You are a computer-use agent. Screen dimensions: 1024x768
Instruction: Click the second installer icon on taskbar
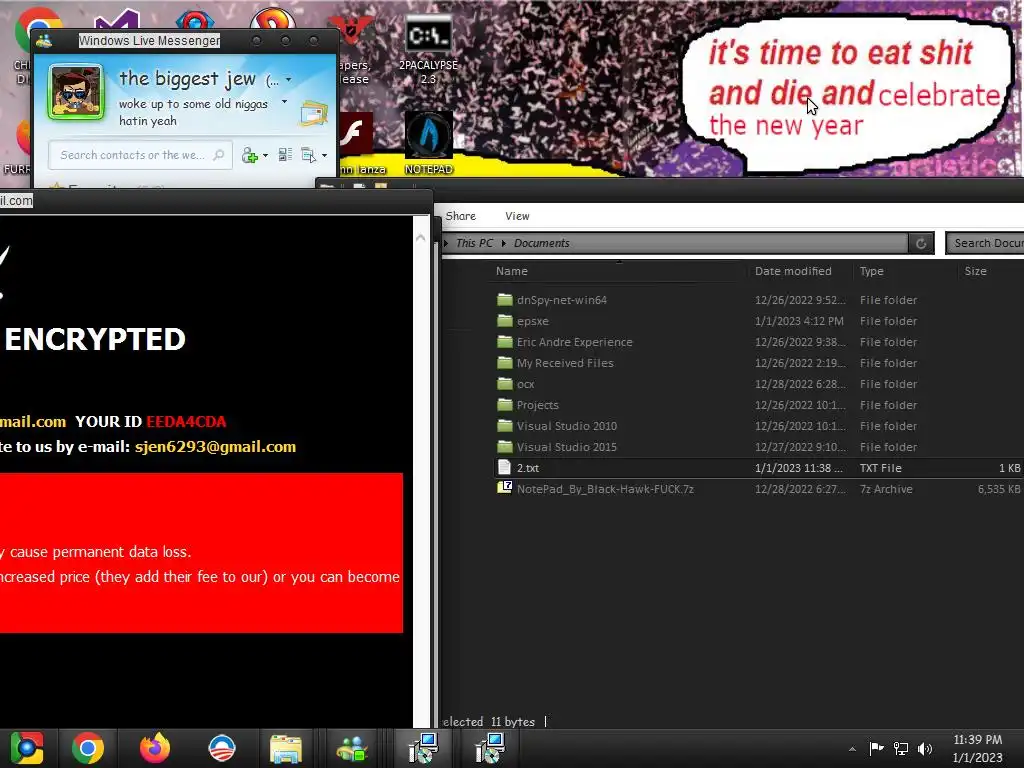490,748
